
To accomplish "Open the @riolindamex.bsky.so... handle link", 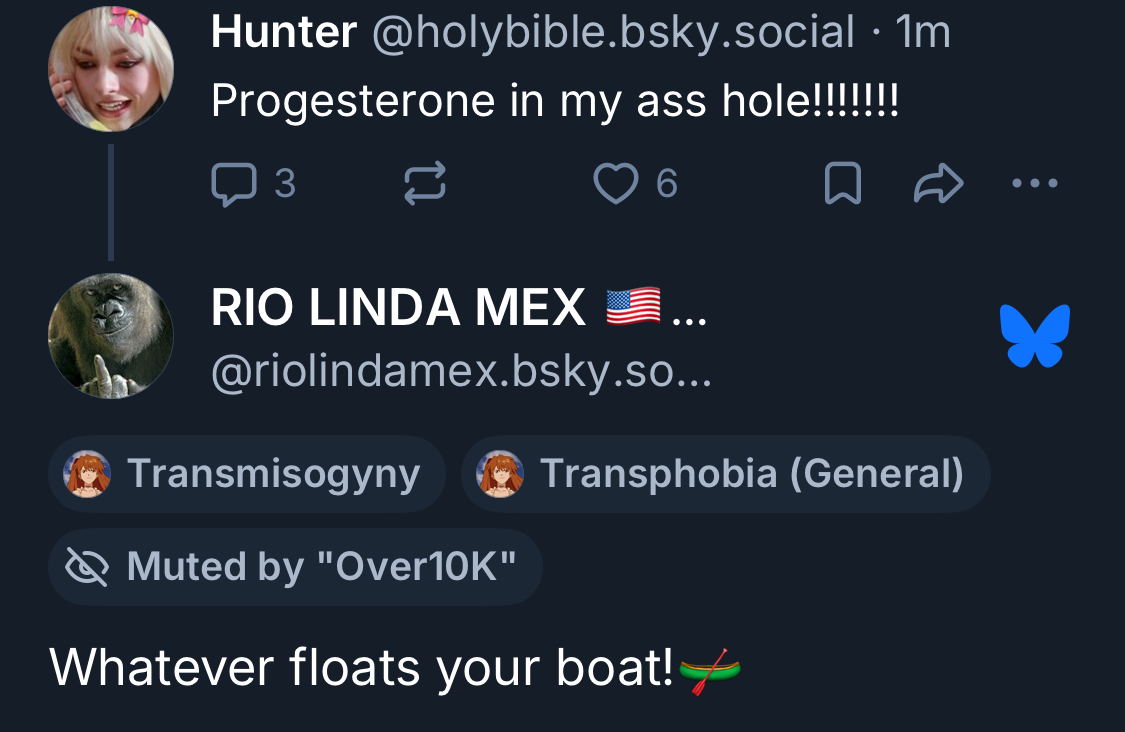I will click(x=461, y=372).
